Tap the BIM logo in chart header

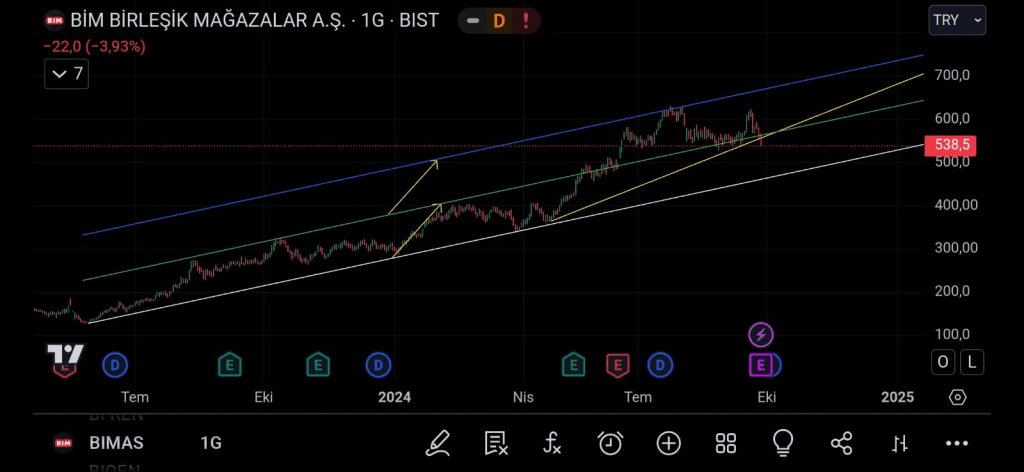coord(54,20)
